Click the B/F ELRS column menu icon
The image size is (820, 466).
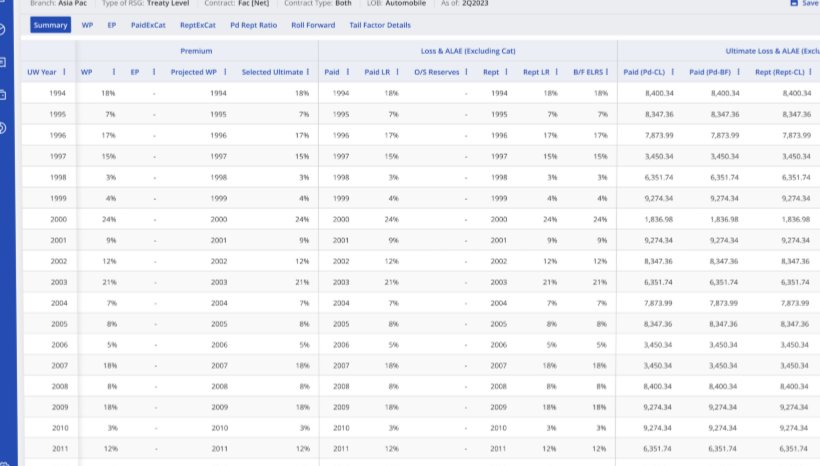tap(607, 72)
